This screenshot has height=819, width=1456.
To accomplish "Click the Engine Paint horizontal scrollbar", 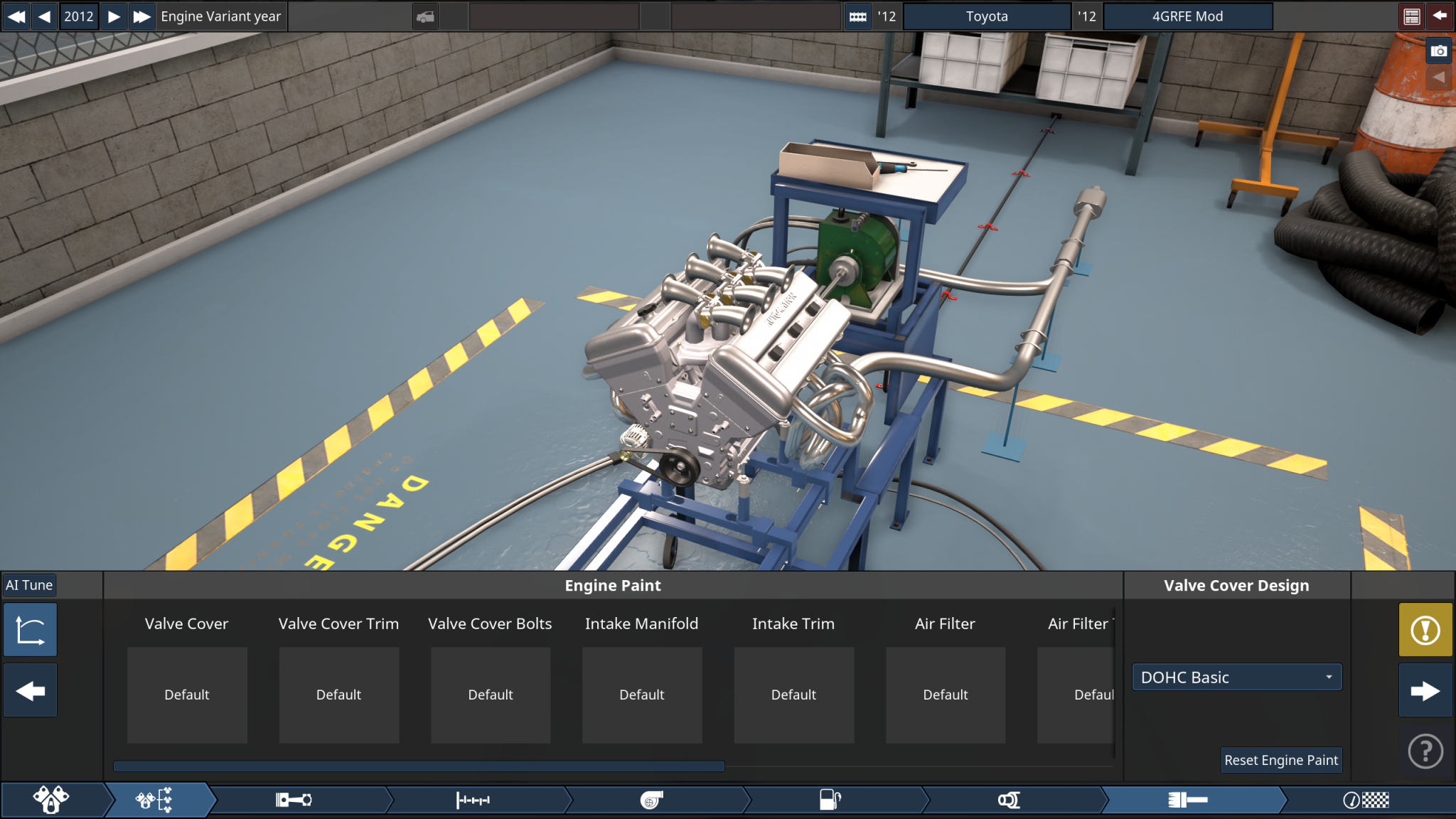I will [419, 766].
